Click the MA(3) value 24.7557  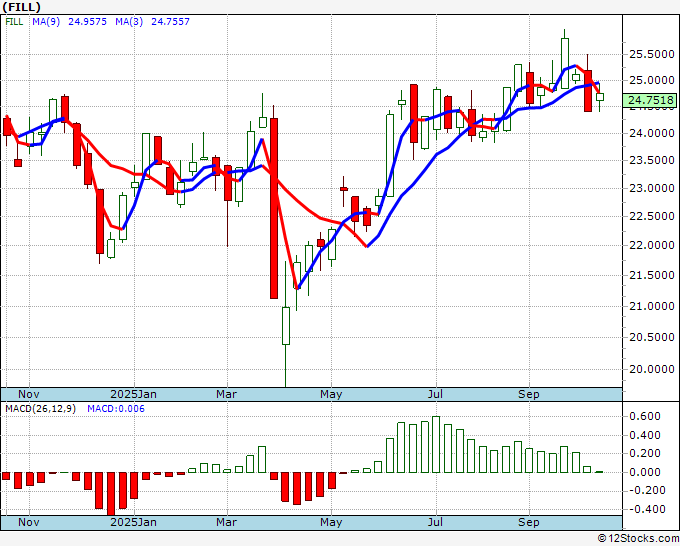click(170, 22)
